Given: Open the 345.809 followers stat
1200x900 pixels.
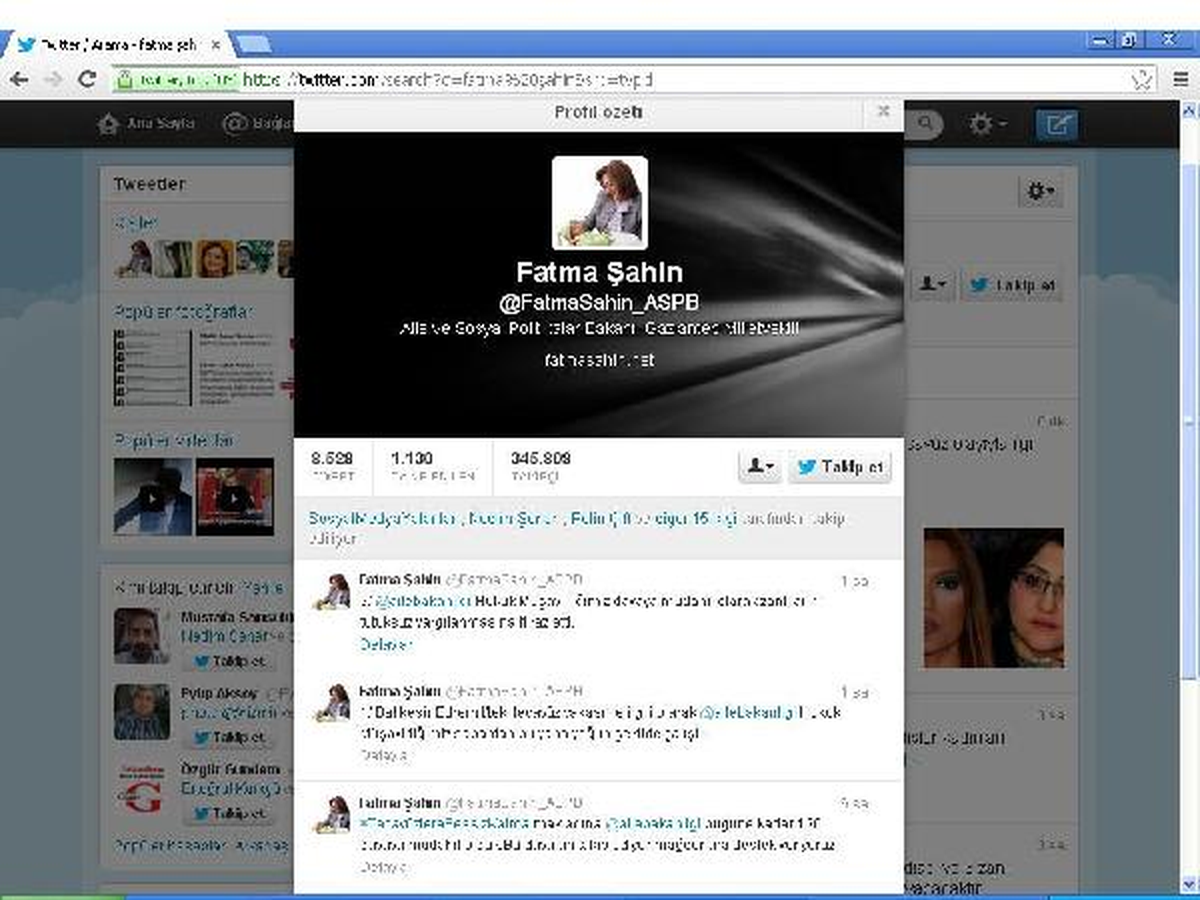Looking at the screenshot, I should (541, 466).
